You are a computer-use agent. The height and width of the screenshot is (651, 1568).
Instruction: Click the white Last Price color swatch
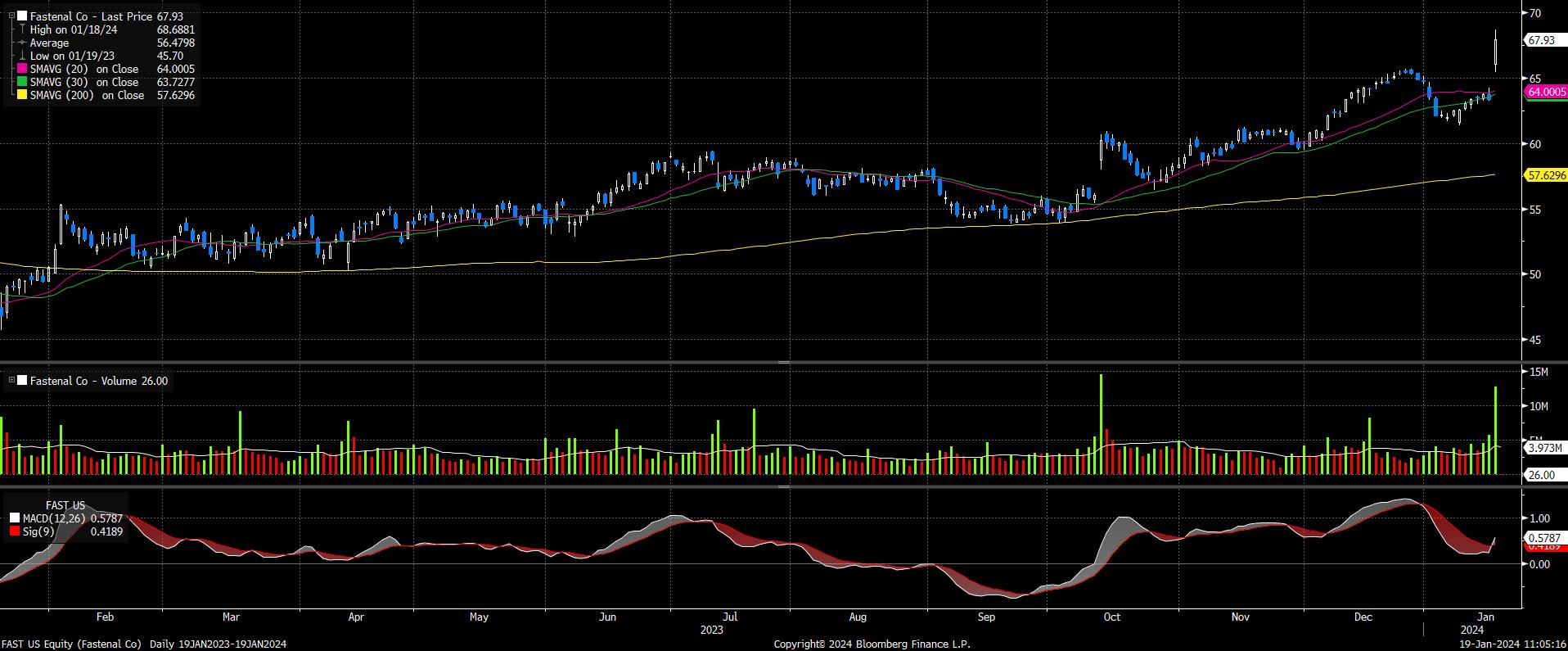coord(22,16)
